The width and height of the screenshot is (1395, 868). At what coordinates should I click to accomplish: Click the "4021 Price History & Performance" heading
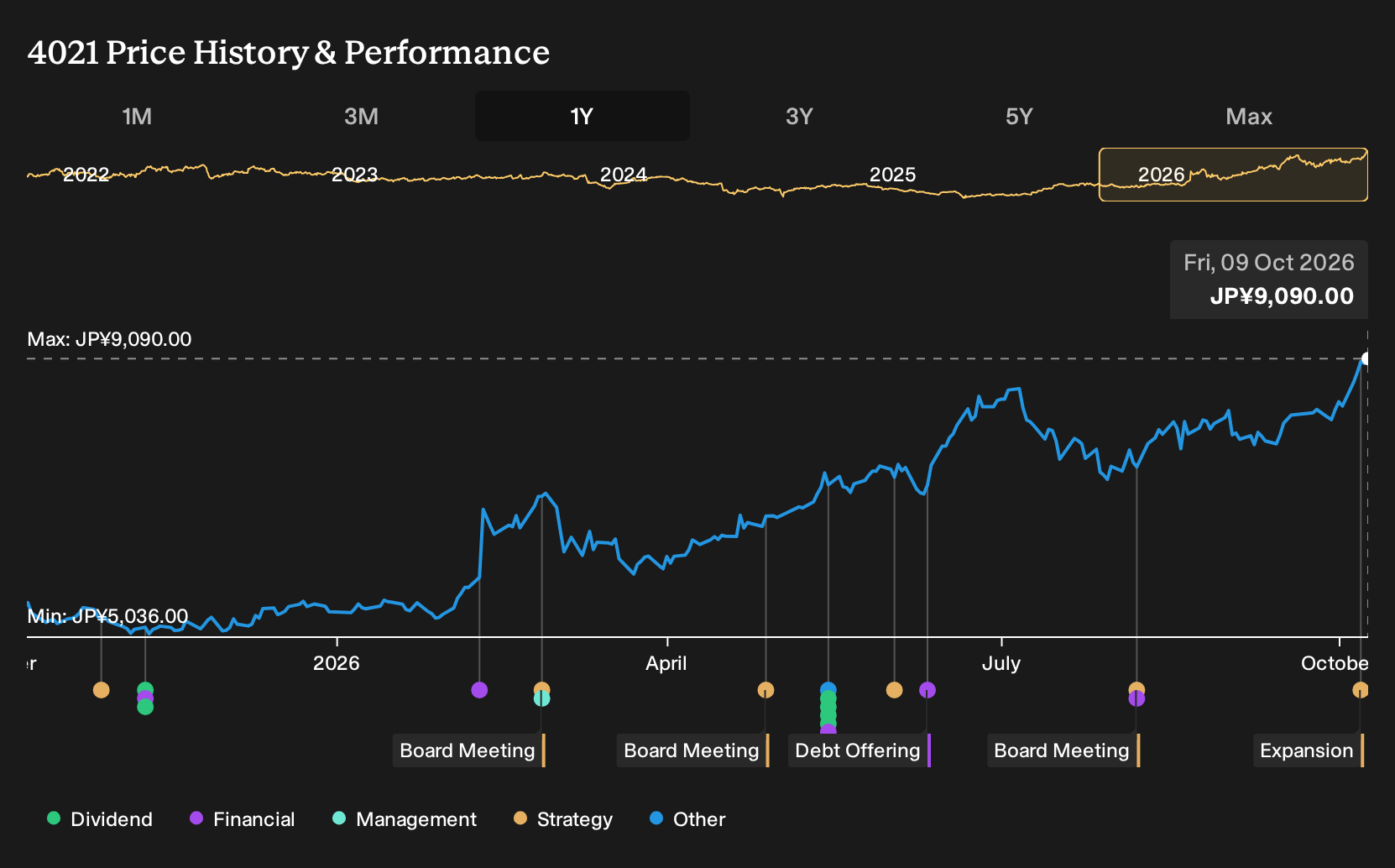[289, 52]
